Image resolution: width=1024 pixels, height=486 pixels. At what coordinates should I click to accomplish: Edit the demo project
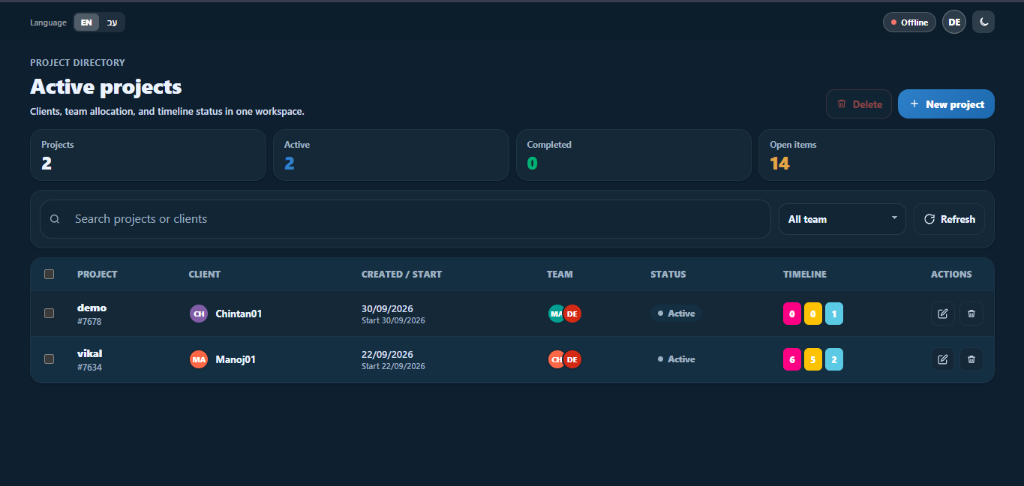[942, 314]
